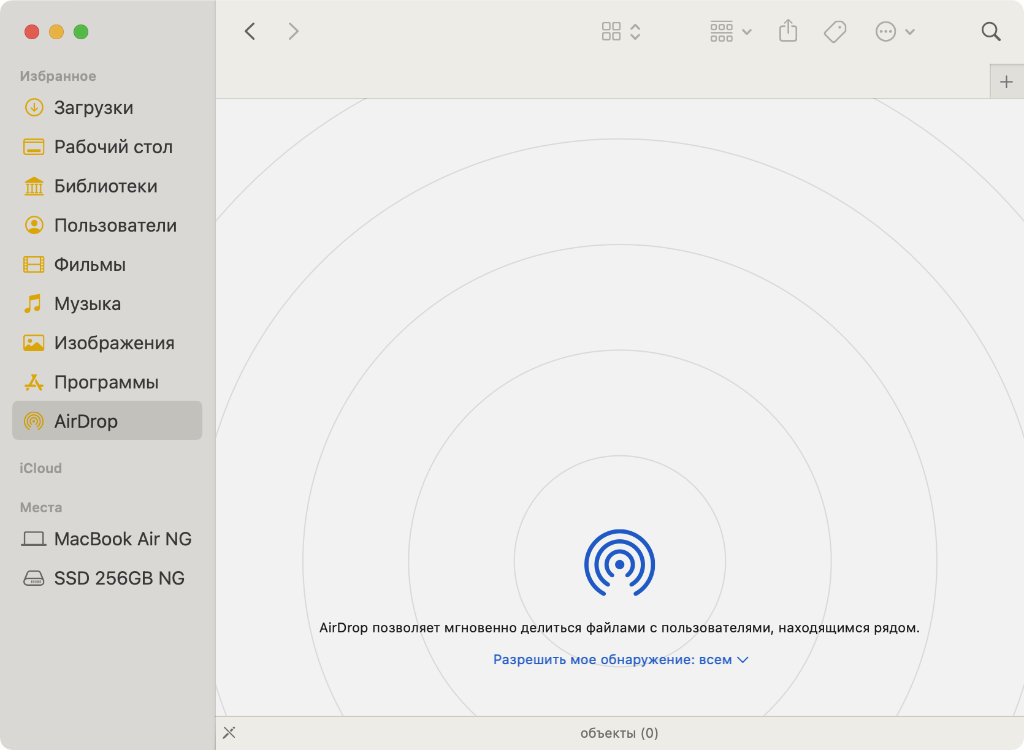This screenshot has height=750, width=1024.
Task: Open Загрузки in the sidebar
Action: click(x=93, y=107)
